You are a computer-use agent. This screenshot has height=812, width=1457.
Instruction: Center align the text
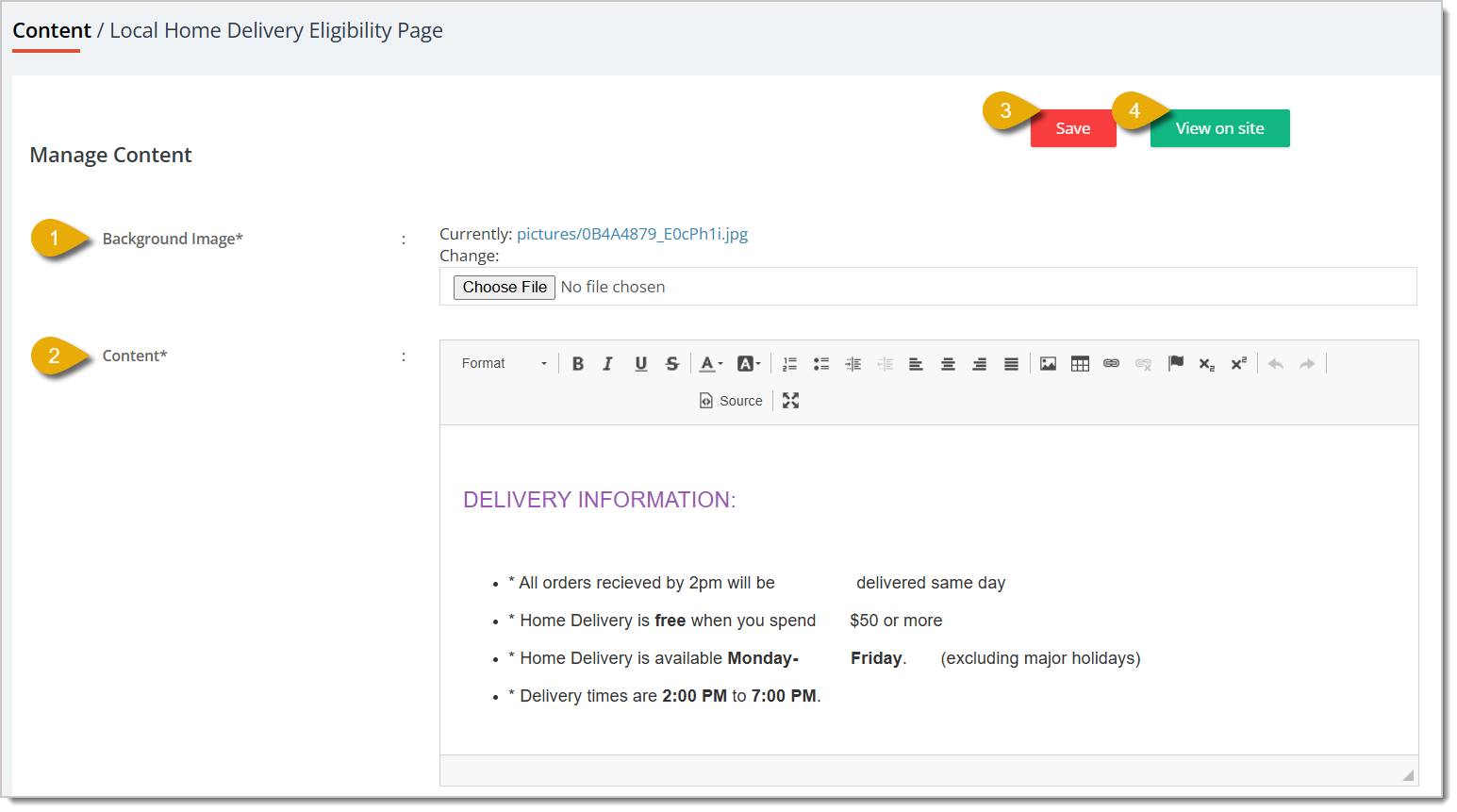point(948,363)
